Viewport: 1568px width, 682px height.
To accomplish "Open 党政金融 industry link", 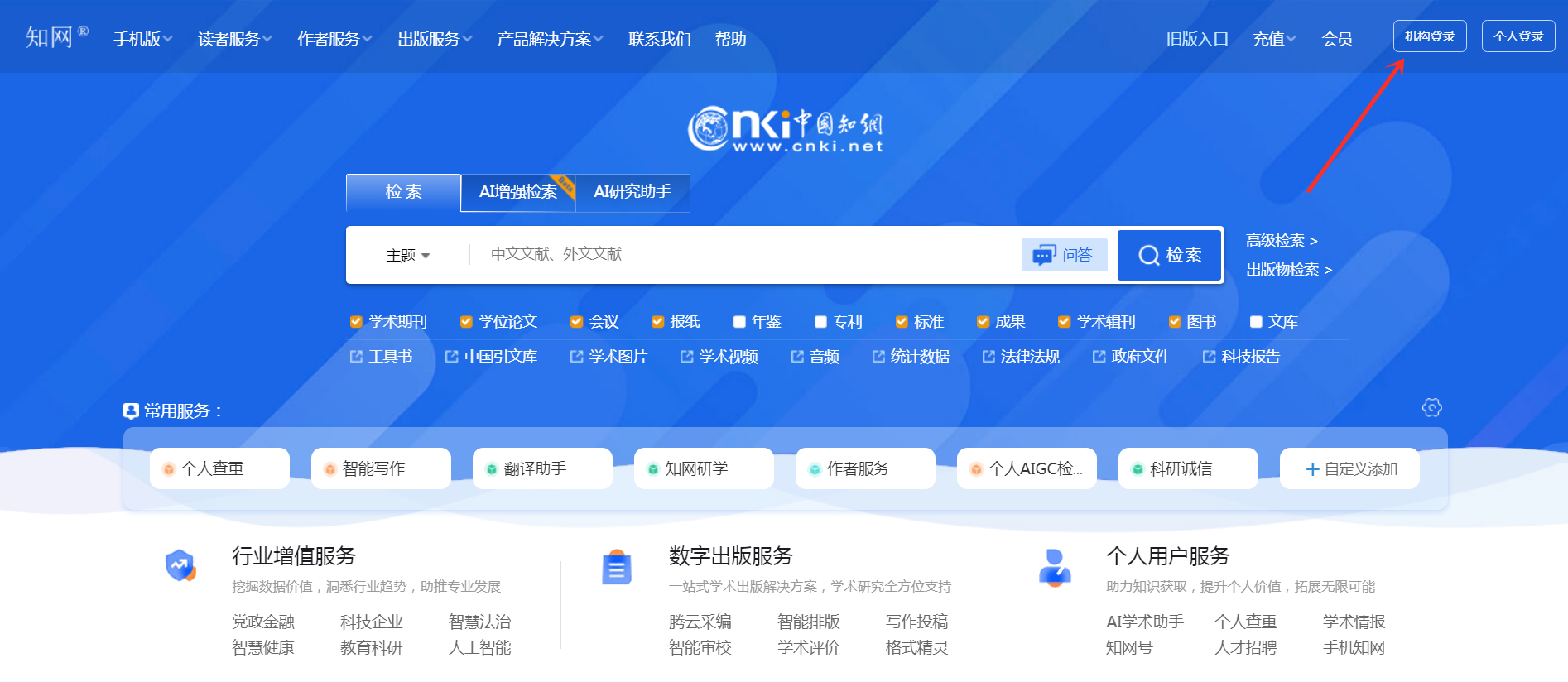I will click(x=263, y=622).
